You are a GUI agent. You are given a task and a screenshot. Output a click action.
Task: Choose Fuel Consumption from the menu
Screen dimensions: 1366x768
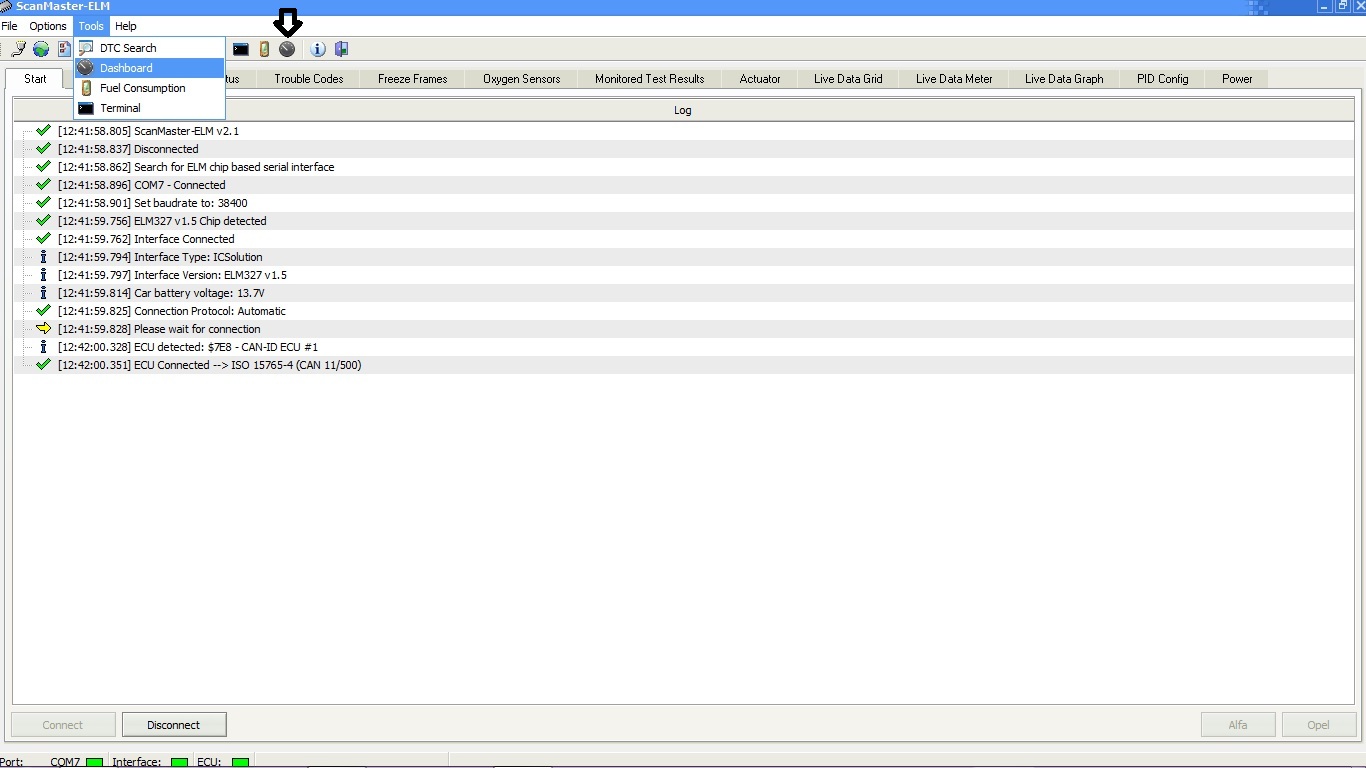pyautogui.click(x=141, y=88)
